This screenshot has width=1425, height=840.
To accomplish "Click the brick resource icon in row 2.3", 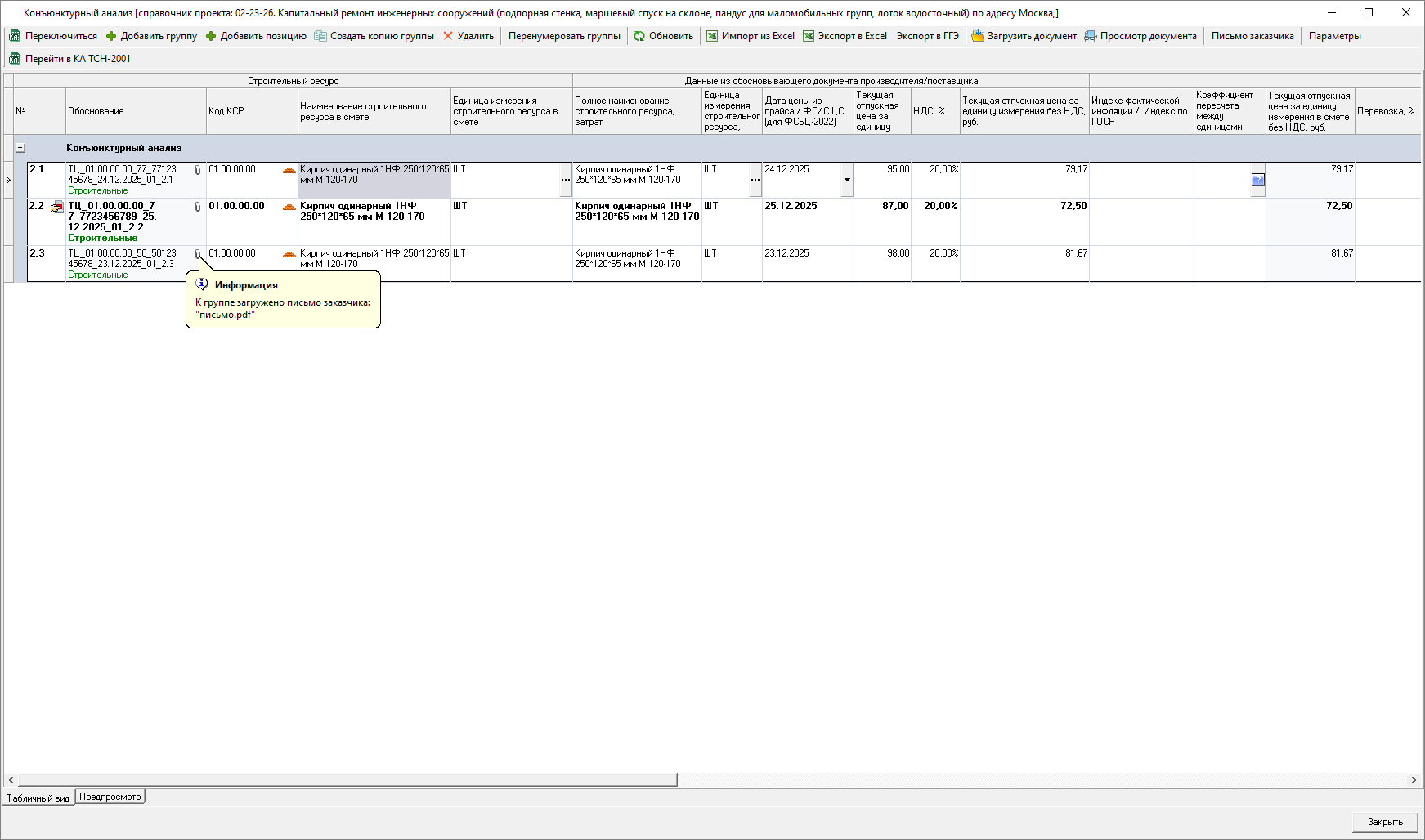I will [289, 254].
